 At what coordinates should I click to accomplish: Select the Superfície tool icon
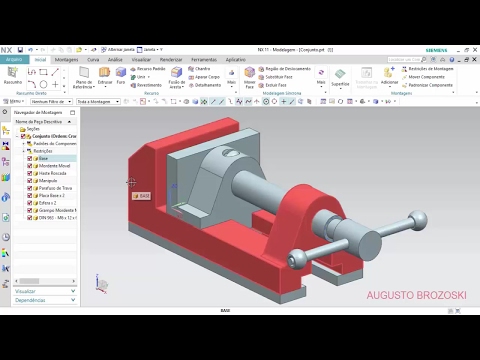(x=340, y=77)
